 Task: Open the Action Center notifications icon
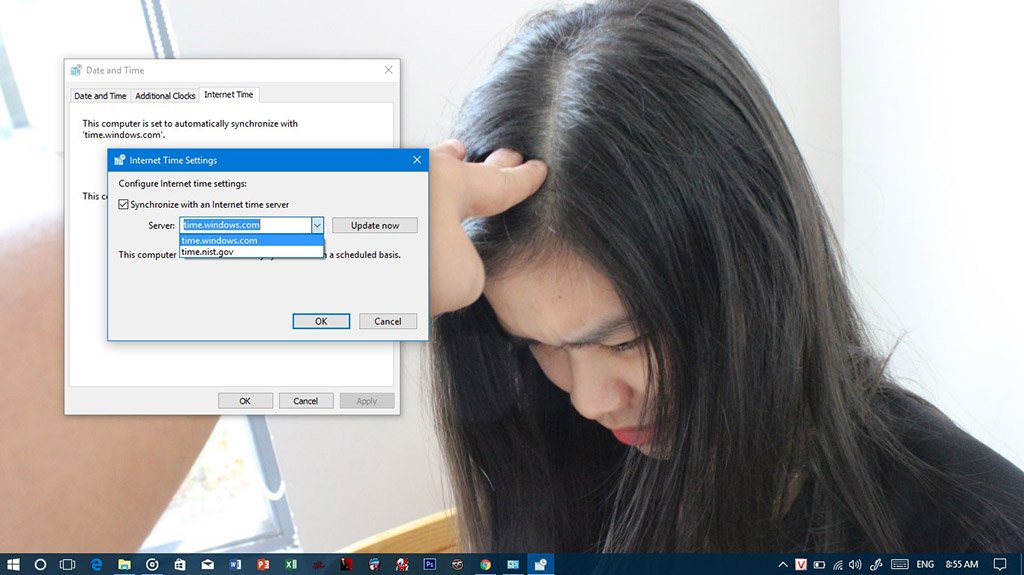coord(1000,565)
